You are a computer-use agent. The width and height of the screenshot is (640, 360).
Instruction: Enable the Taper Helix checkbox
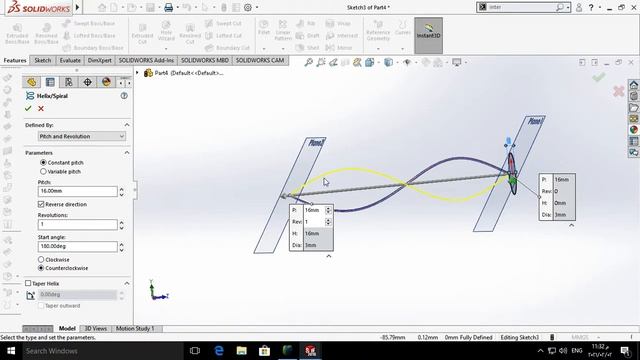tap(28, 283)
